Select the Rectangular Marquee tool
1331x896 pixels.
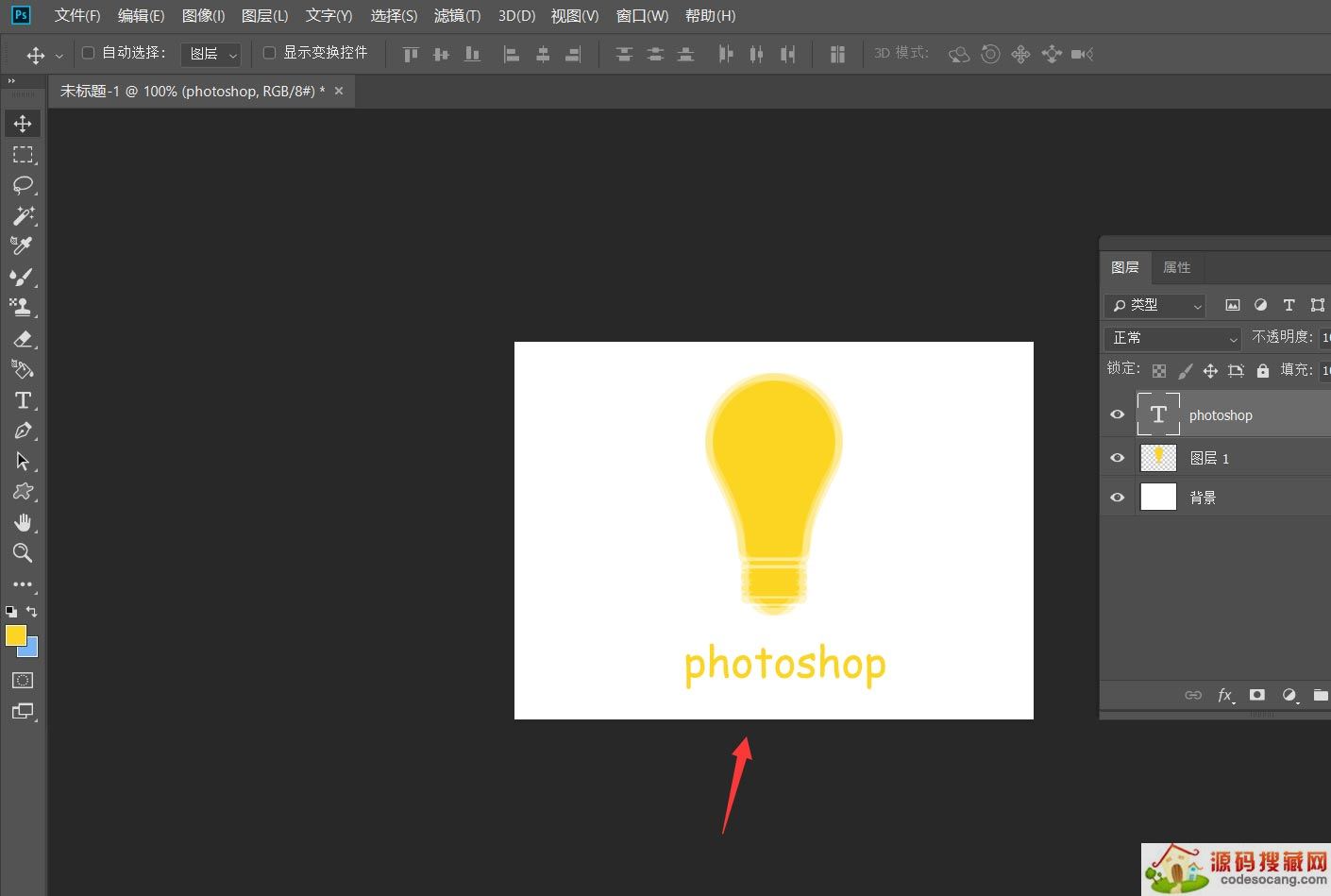click(x=23, y=154)
